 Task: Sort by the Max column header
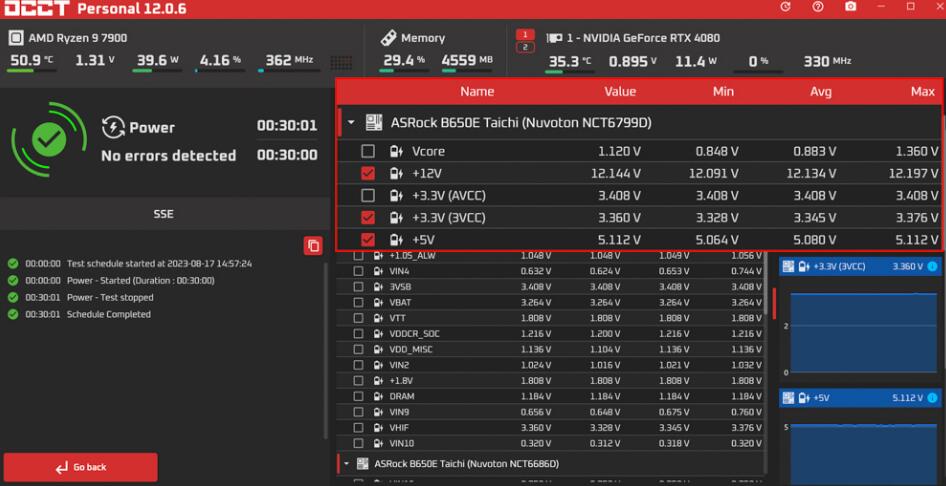pyautogui.click(x=922, y=92)
